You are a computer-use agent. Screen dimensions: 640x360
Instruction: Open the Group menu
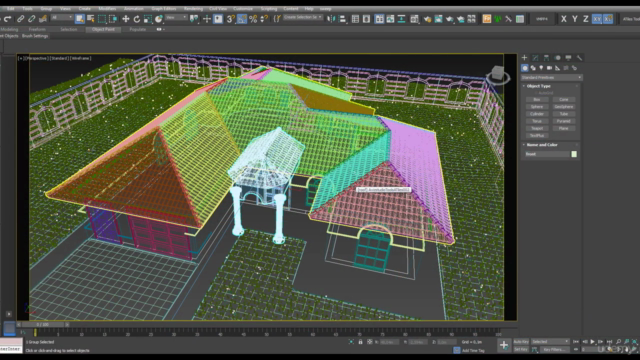(46, 9)
